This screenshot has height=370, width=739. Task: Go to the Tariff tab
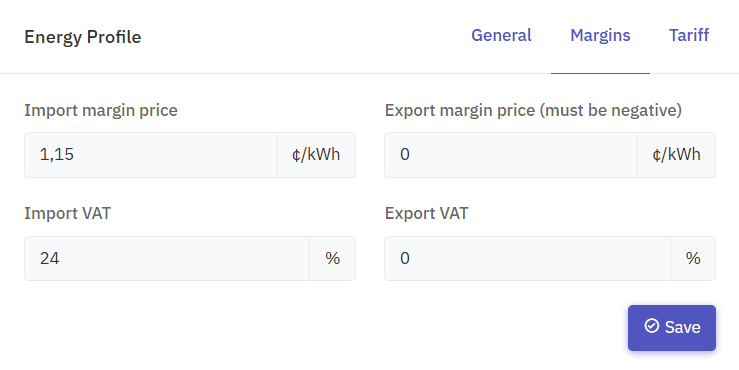689,35
